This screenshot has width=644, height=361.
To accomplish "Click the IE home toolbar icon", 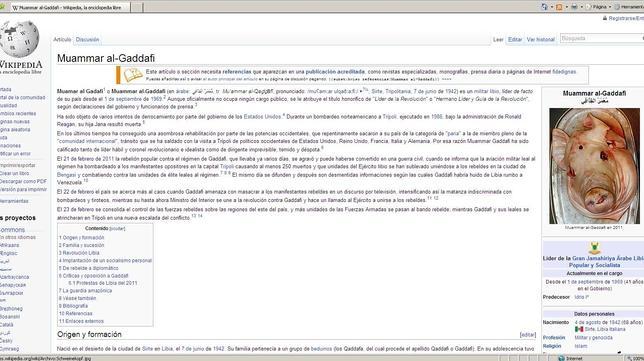I will click(544, 7).
